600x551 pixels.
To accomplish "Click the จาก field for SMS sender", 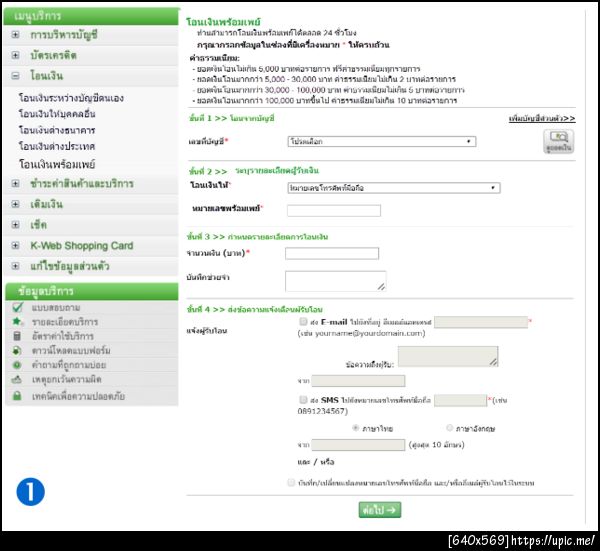I will pos(358,445).
